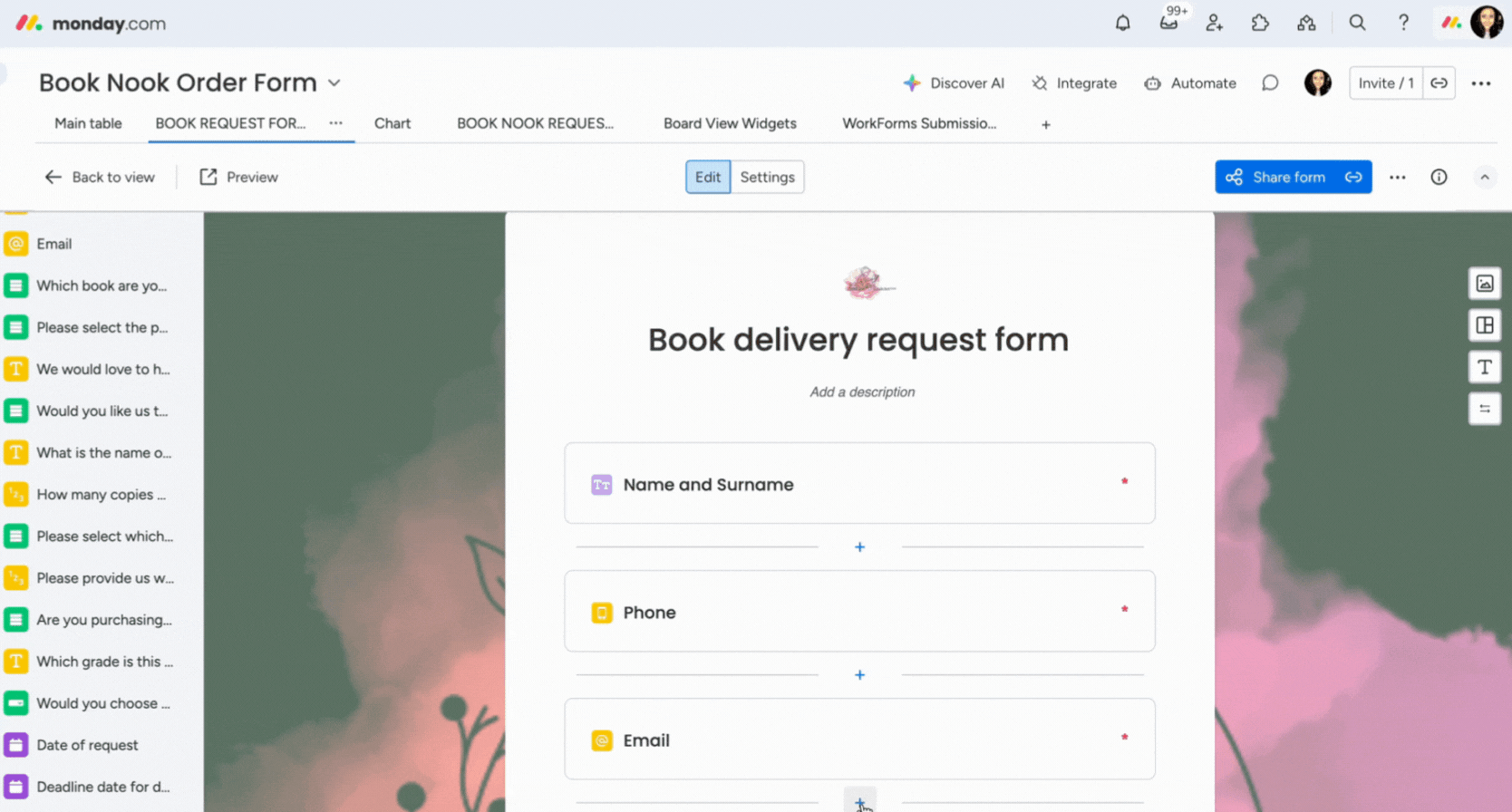Image resolution: width=1512 pixels, height=812 pixels.
Task: Expand the Book Nook Order Form title dropdown
Action: [334, 82]
